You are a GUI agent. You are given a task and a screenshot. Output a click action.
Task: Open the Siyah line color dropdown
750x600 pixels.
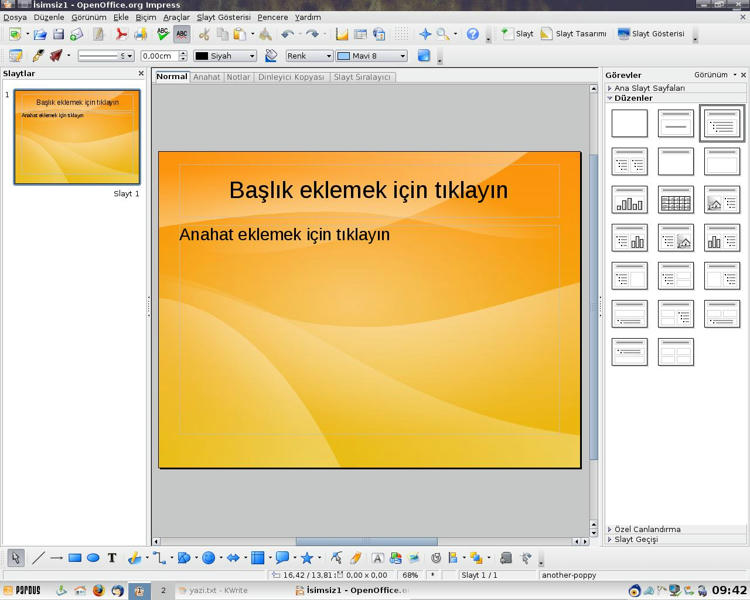225,56
